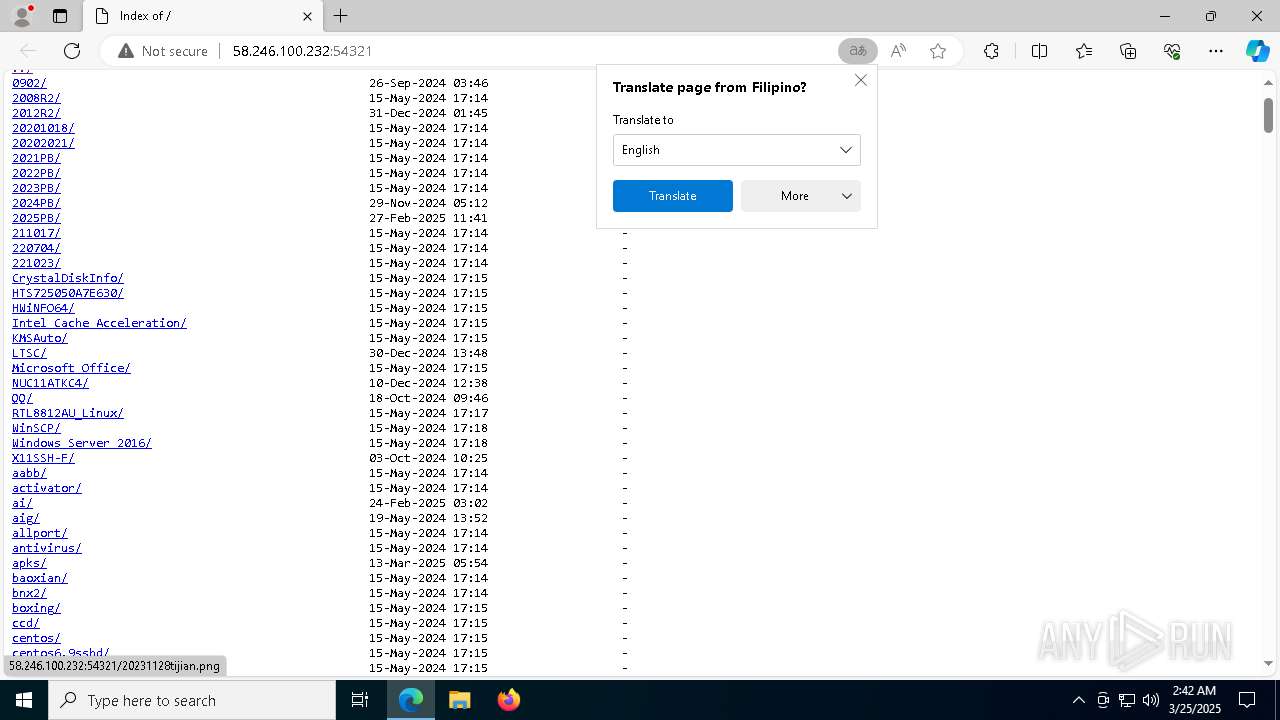Open the 0902/ directory link
1280x720 pixels.
coord(29,83)
